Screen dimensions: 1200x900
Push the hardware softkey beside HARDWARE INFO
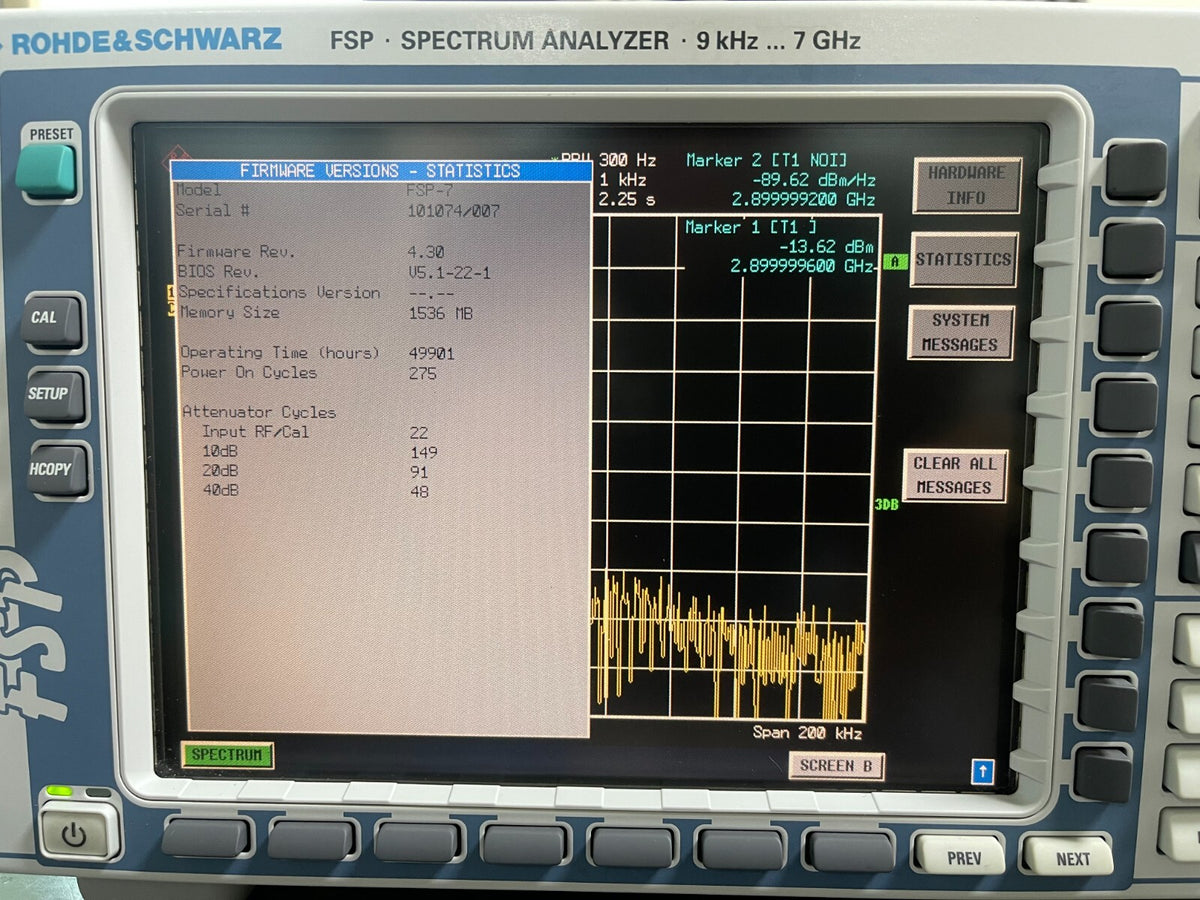pos(1135,170)
